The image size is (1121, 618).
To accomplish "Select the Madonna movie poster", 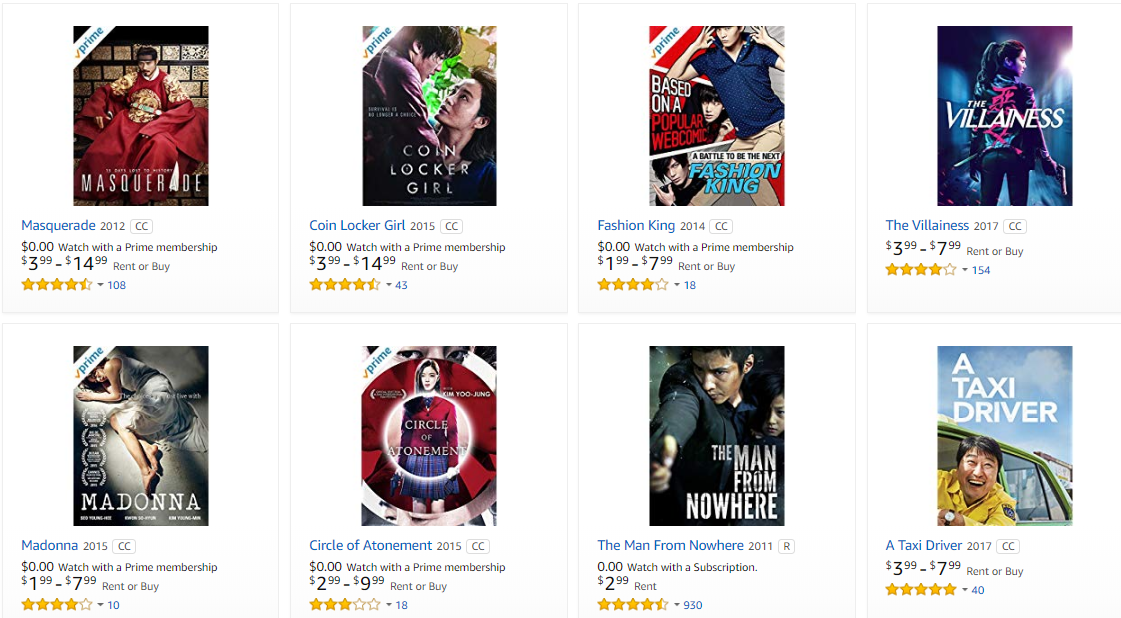I will click(x=141, y=436).
